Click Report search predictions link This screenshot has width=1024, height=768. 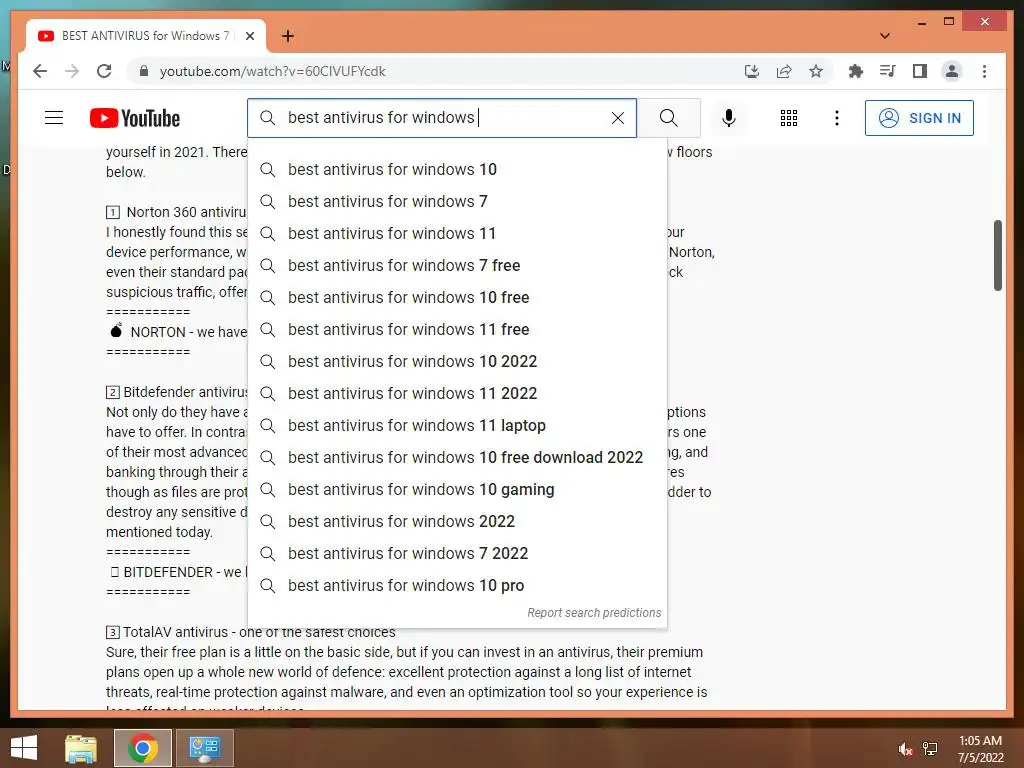pos(594,613)
